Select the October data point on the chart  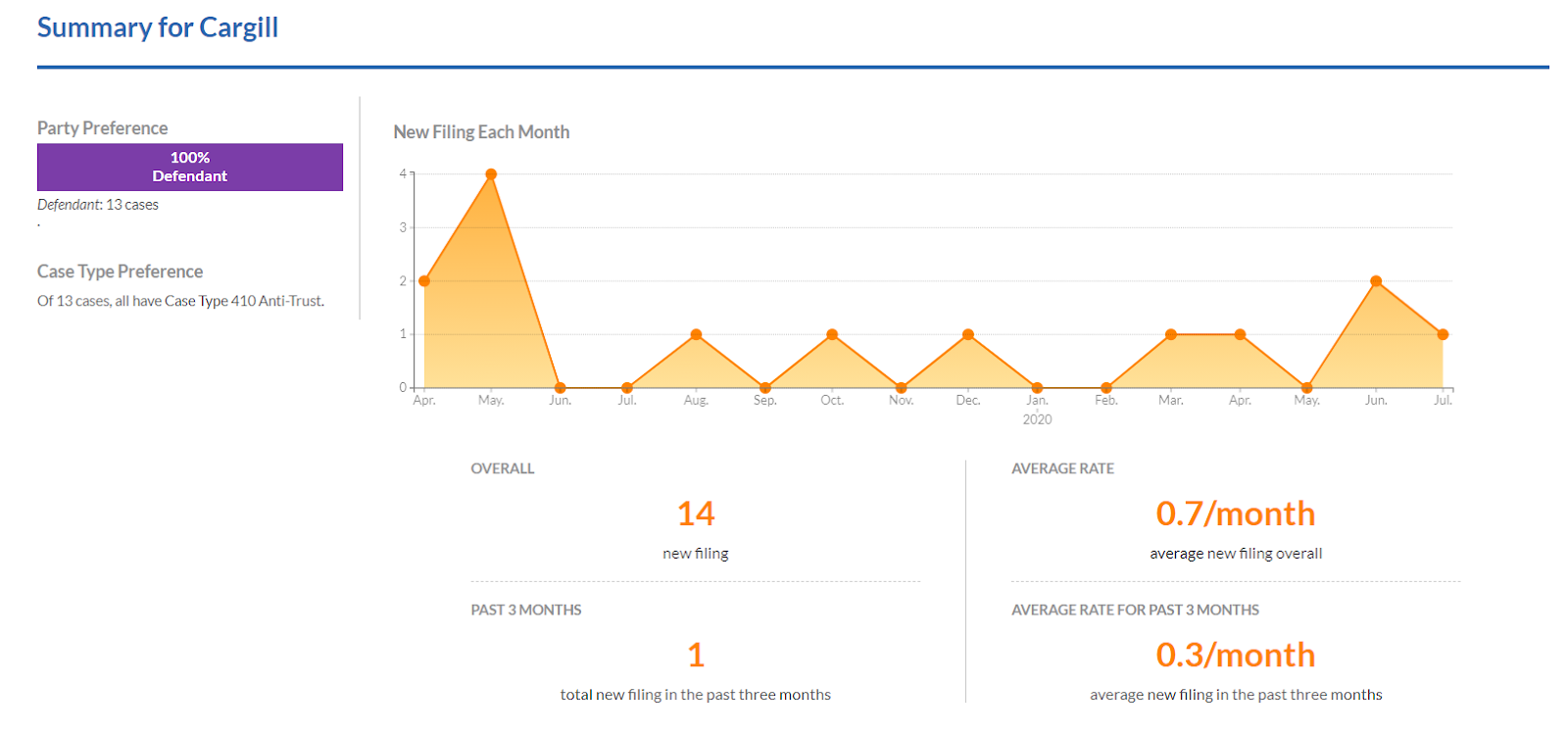(832, 335)
